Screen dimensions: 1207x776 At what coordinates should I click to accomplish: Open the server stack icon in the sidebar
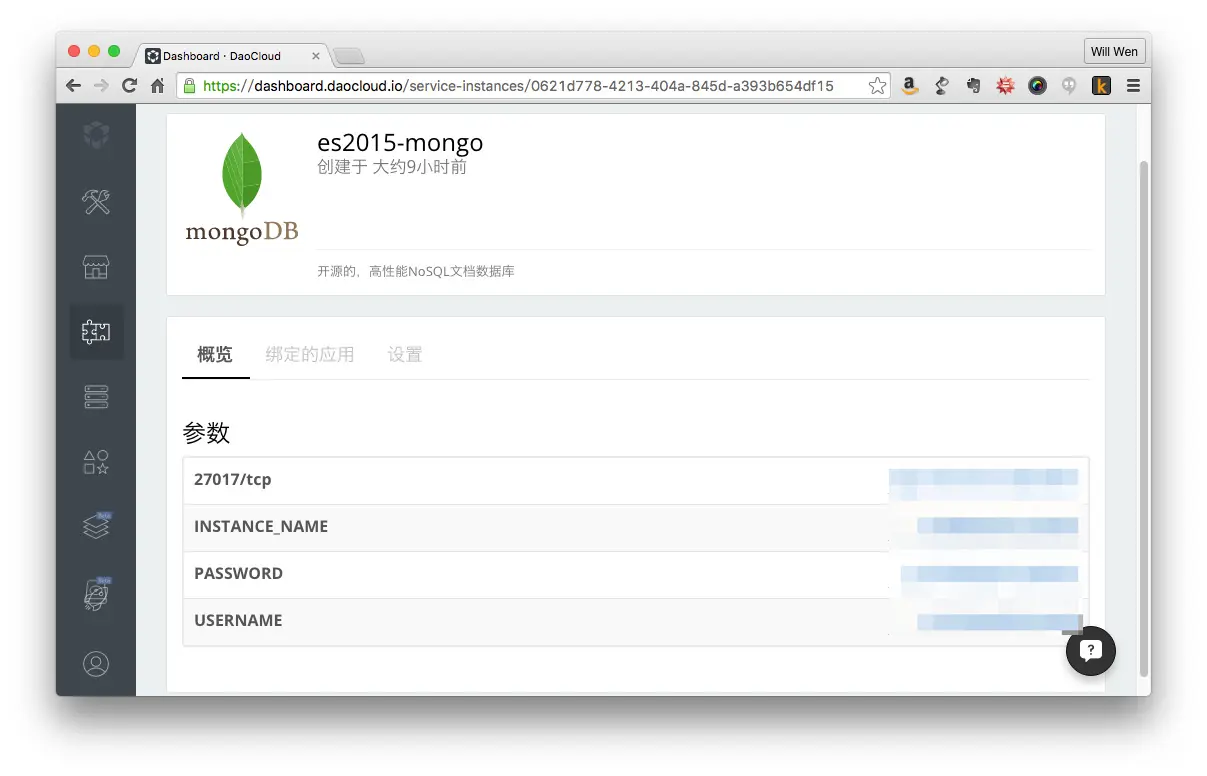click(x=96, y=398)
